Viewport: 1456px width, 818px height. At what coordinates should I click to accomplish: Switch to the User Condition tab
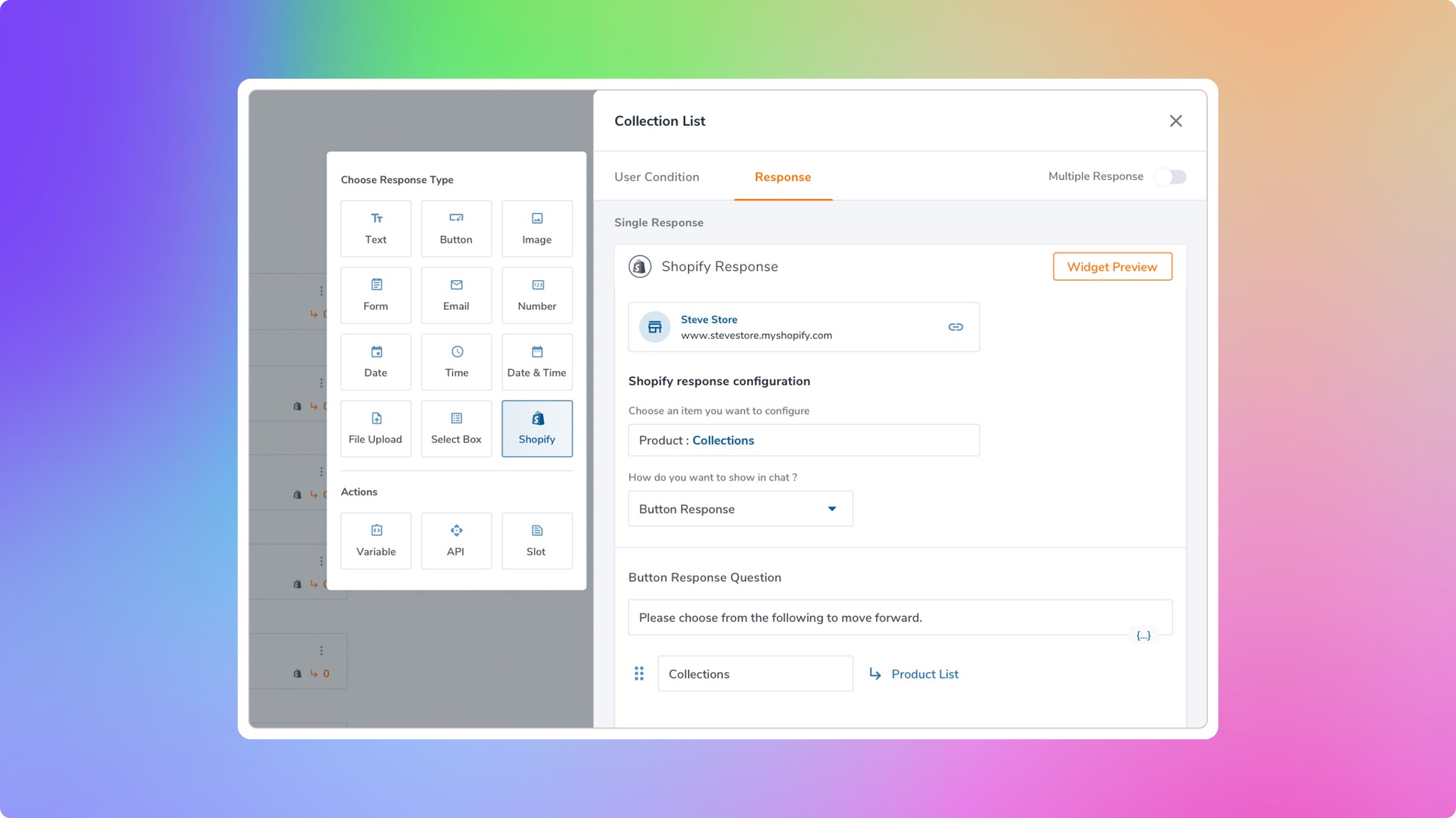656,177
